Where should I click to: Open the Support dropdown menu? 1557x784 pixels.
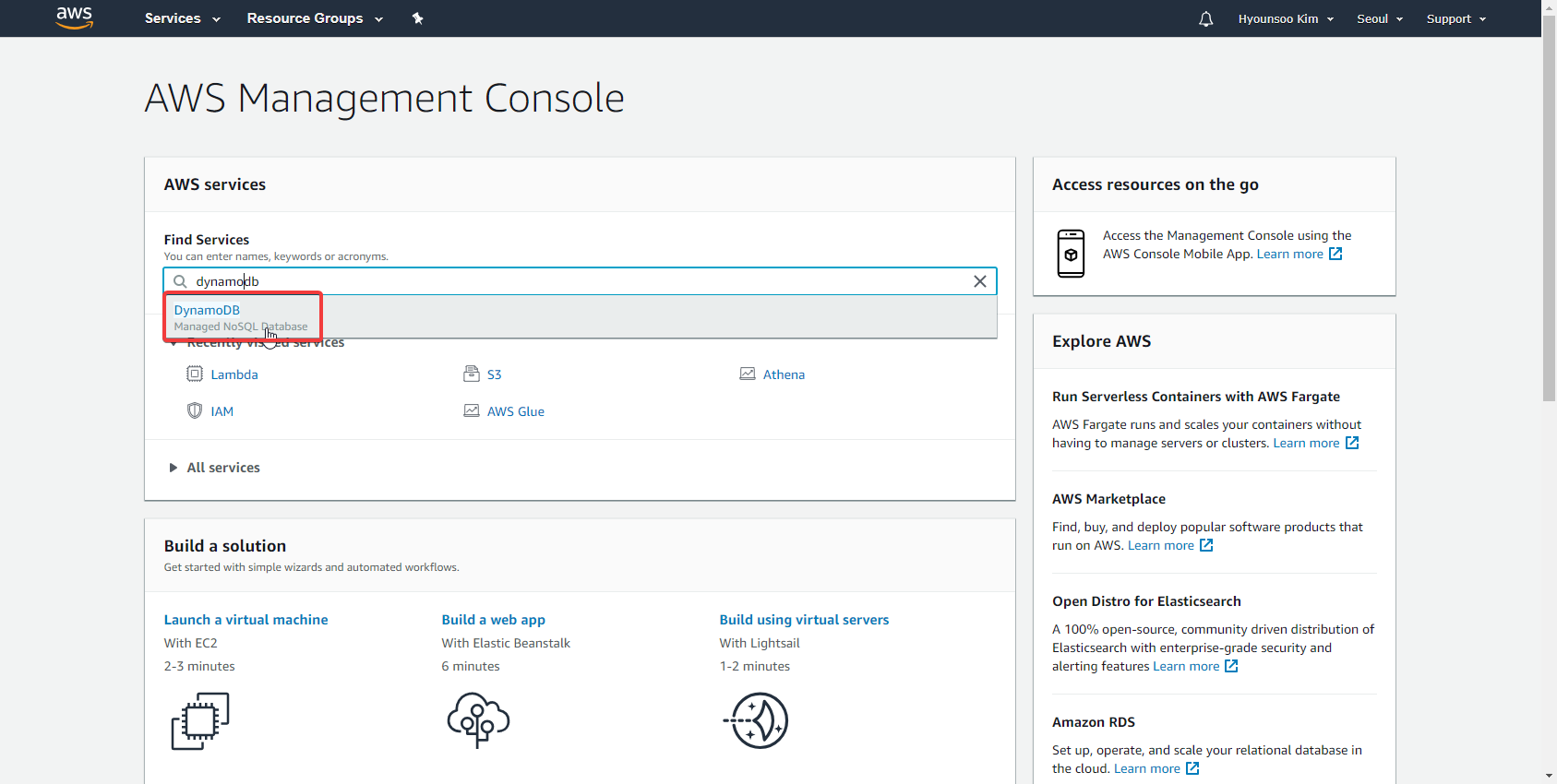[1456, 18]
